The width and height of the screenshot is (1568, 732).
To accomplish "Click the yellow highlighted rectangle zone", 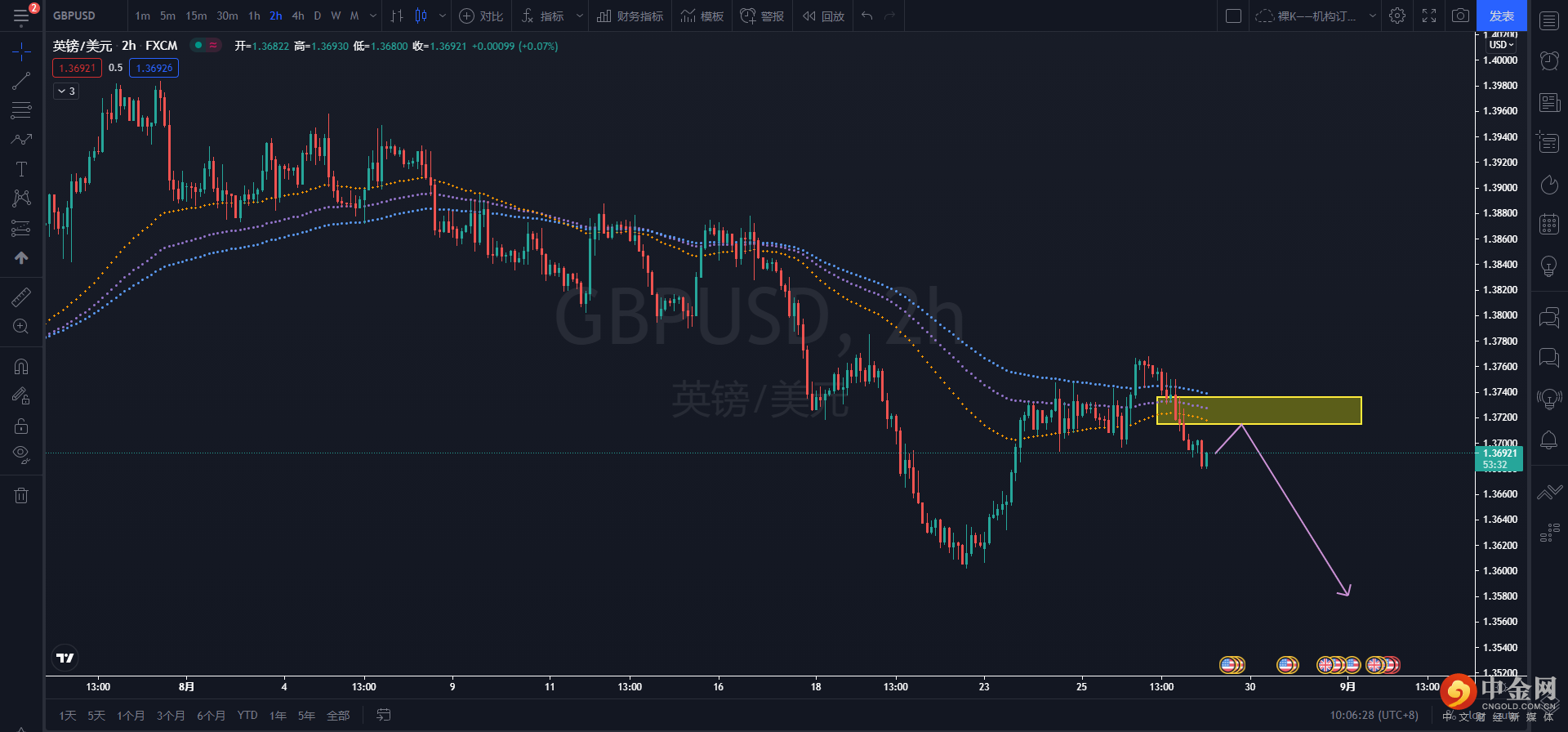I will [x=1259, y=410].
